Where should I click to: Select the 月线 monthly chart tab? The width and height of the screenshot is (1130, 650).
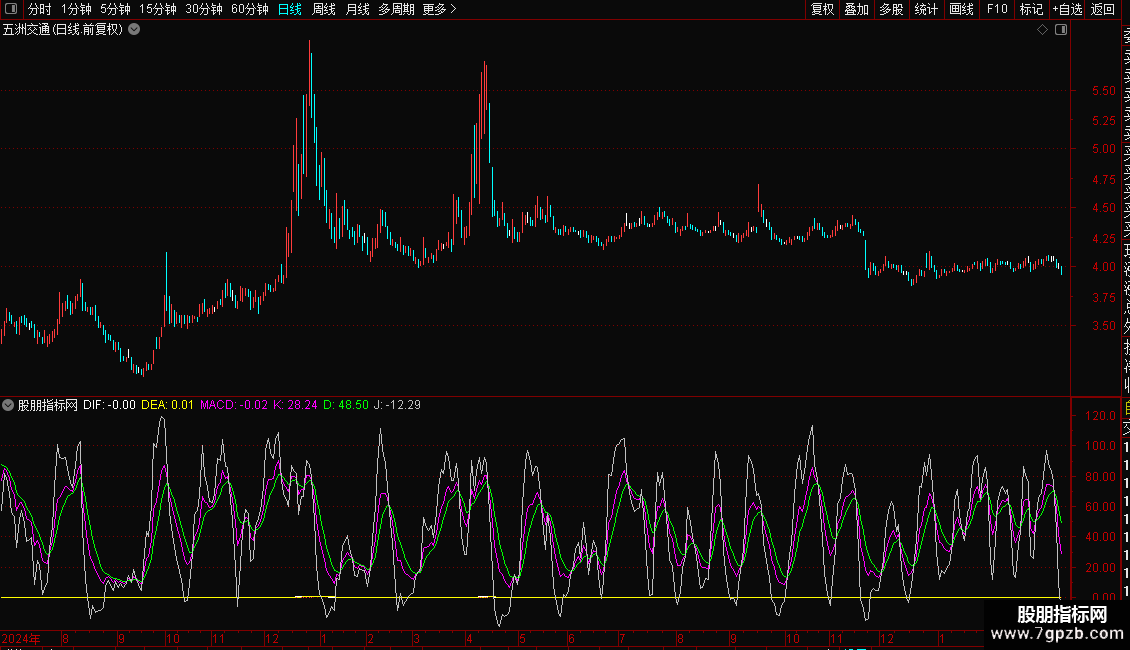[x=357, y=9]
